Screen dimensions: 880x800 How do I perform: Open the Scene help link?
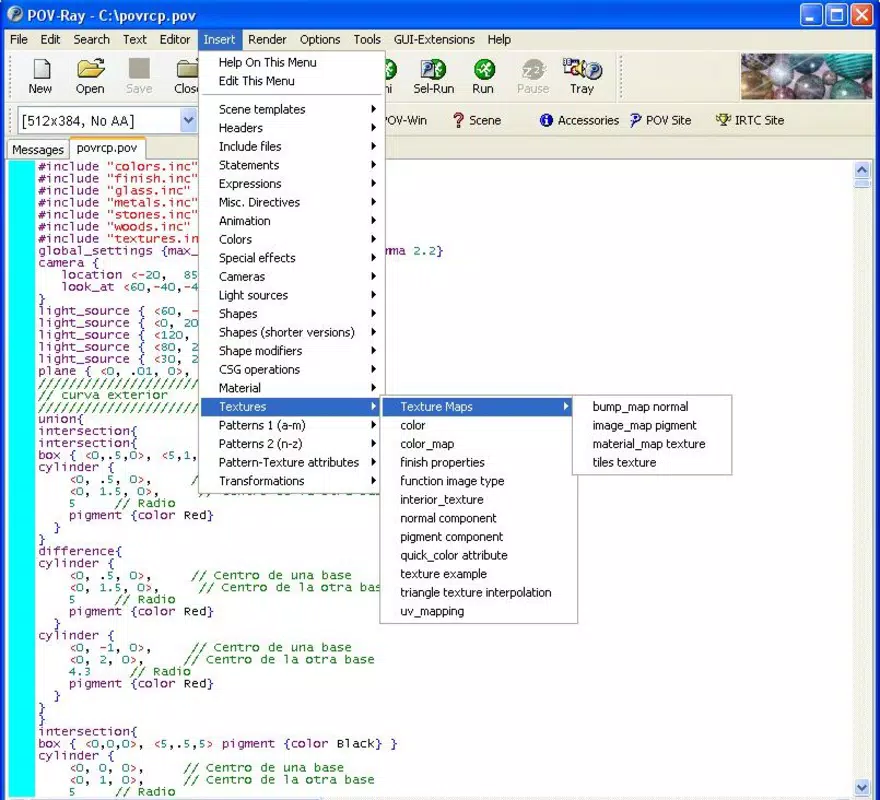pos(476,120)
